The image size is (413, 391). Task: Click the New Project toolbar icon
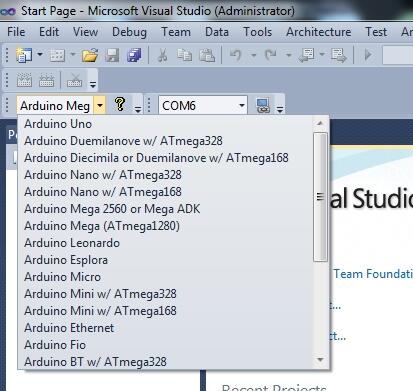(24, 55)
